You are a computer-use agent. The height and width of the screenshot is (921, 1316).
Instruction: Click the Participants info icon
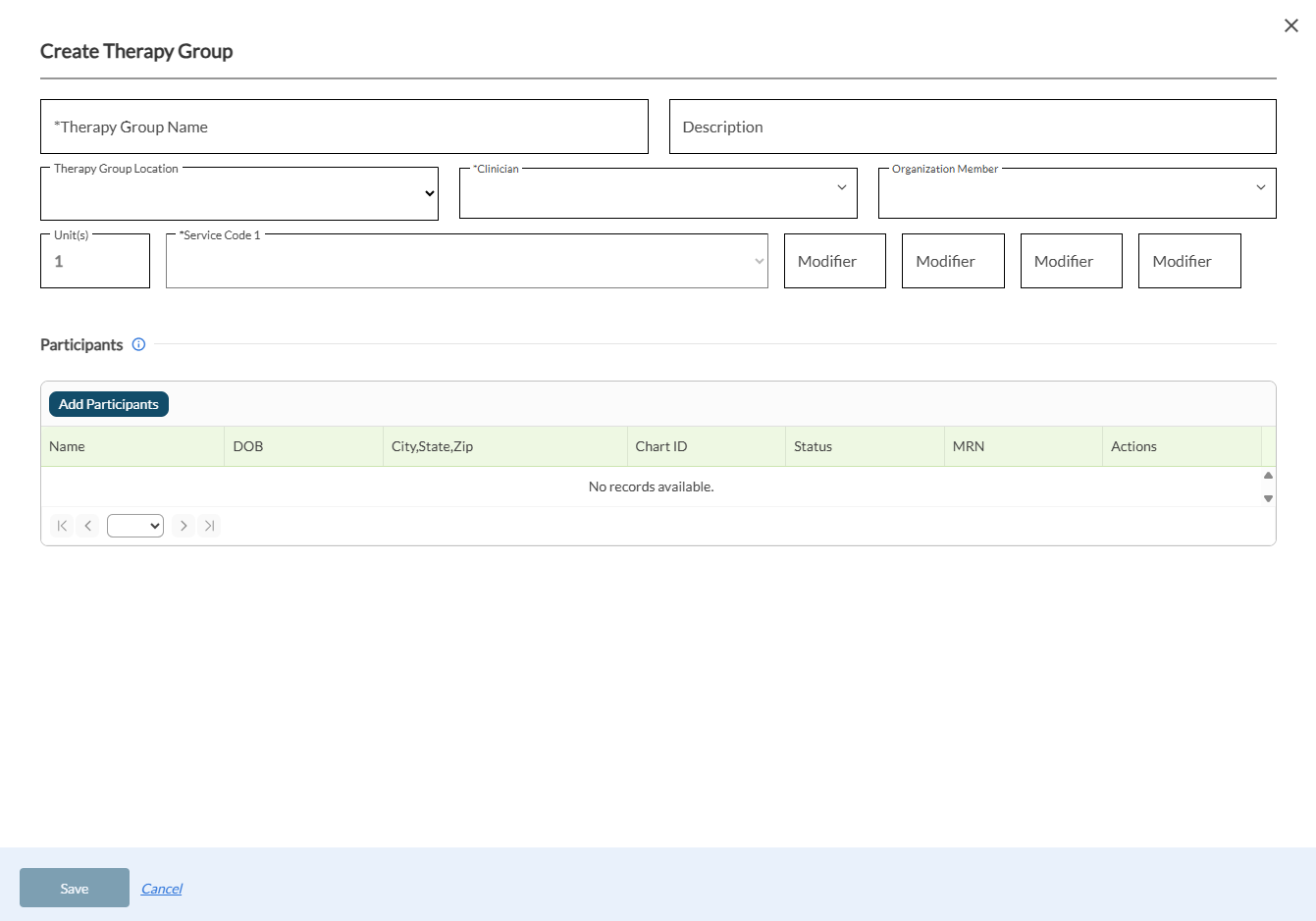[x=138, y=344]
